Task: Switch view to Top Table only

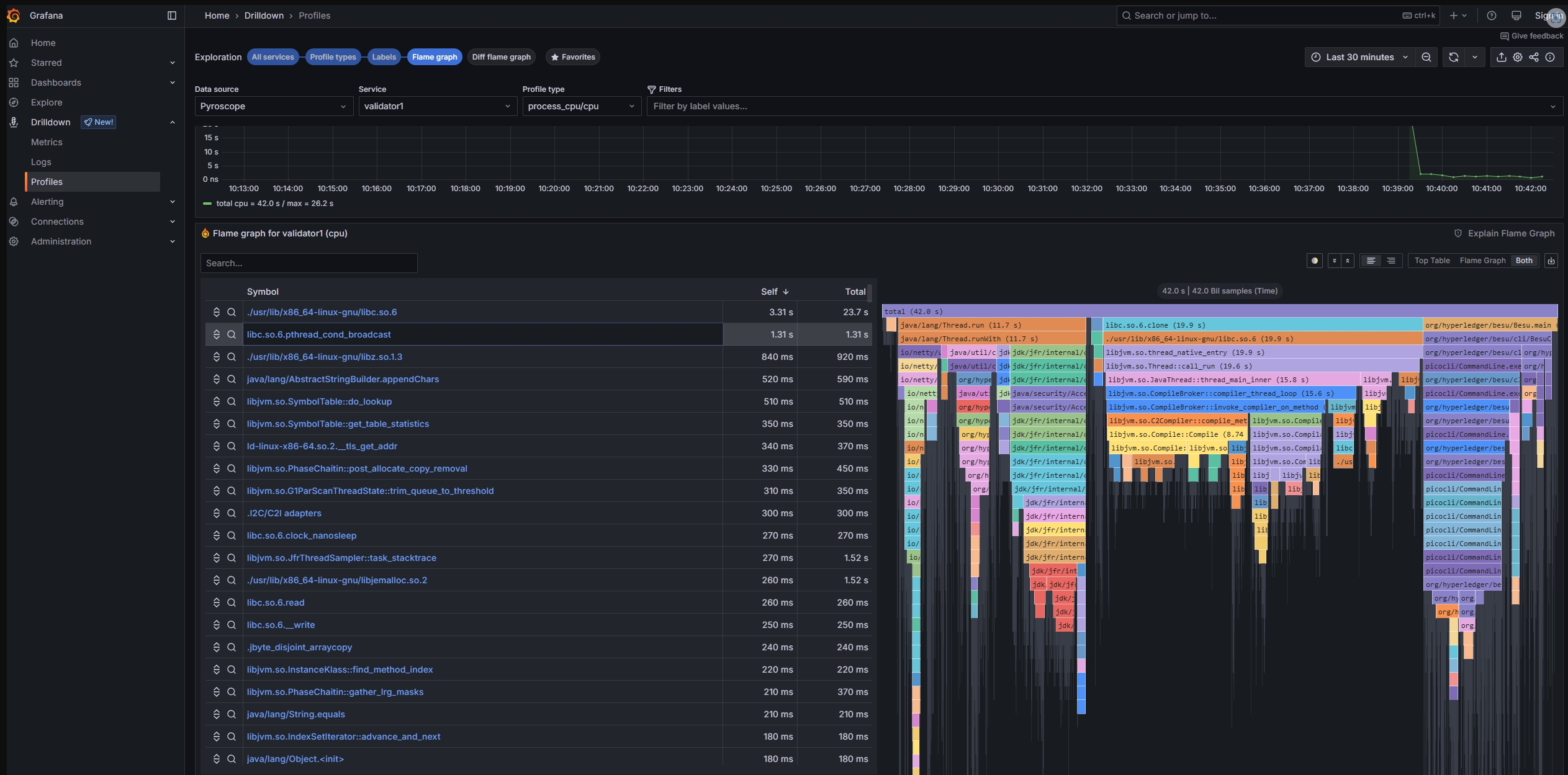Action: pos(1432,261)
